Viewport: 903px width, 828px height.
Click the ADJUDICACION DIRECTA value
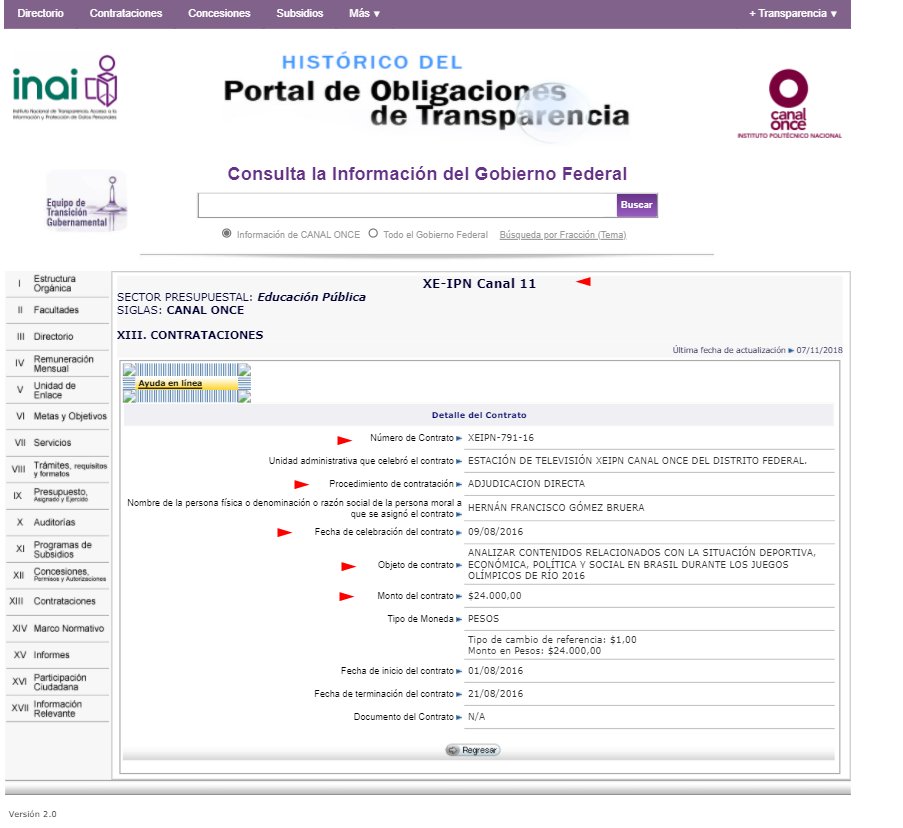(526, 484)
